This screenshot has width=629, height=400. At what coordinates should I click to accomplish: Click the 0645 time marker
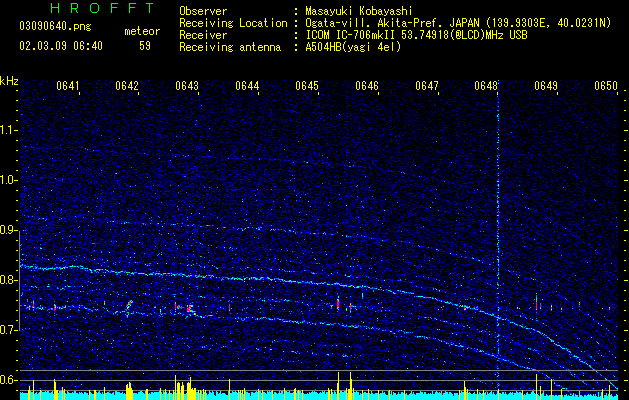coord(307,86)
